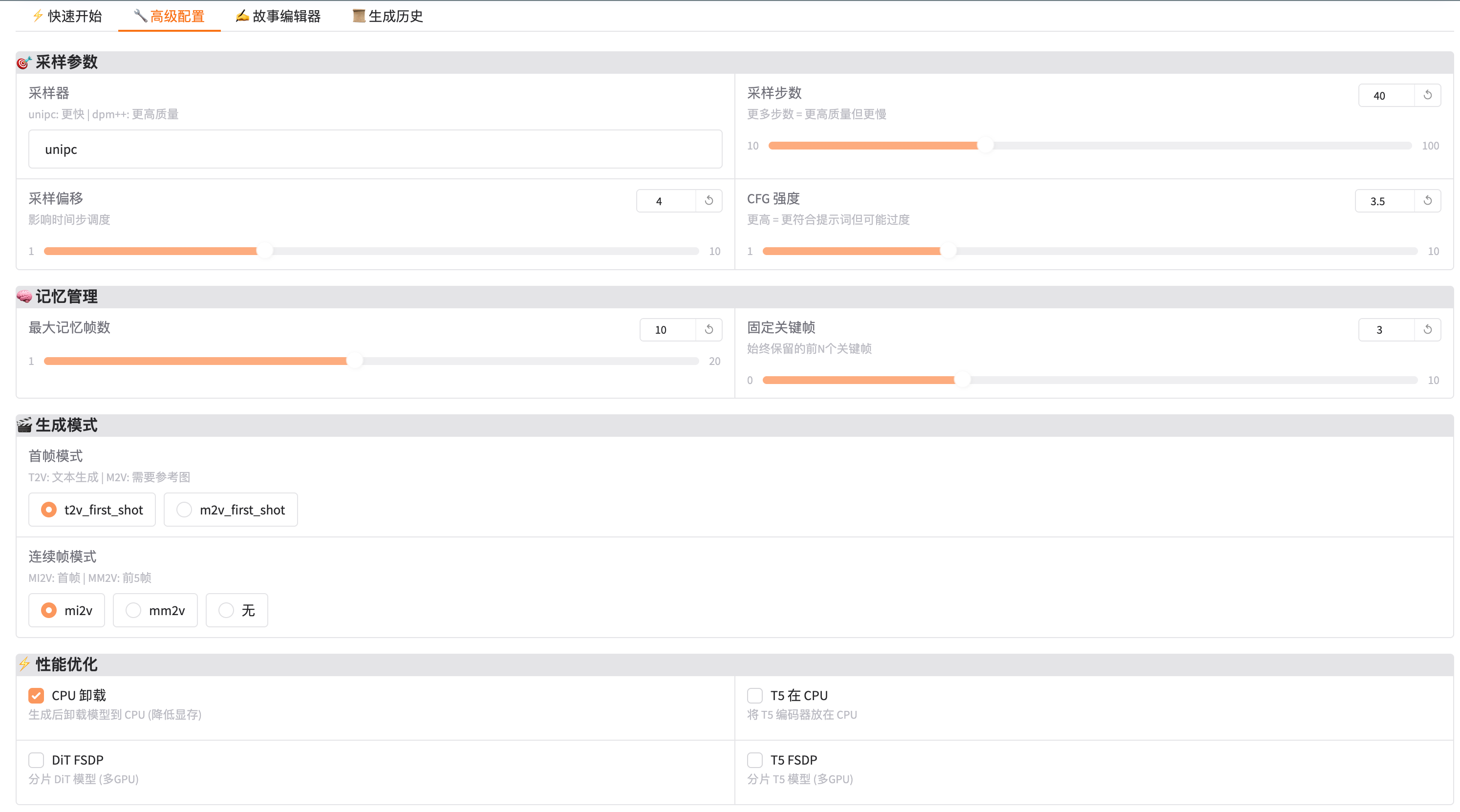This screenshot has height=812, width=1460.
Task: Tick the T5 FSDP checkbox
Action: point(754,760)
